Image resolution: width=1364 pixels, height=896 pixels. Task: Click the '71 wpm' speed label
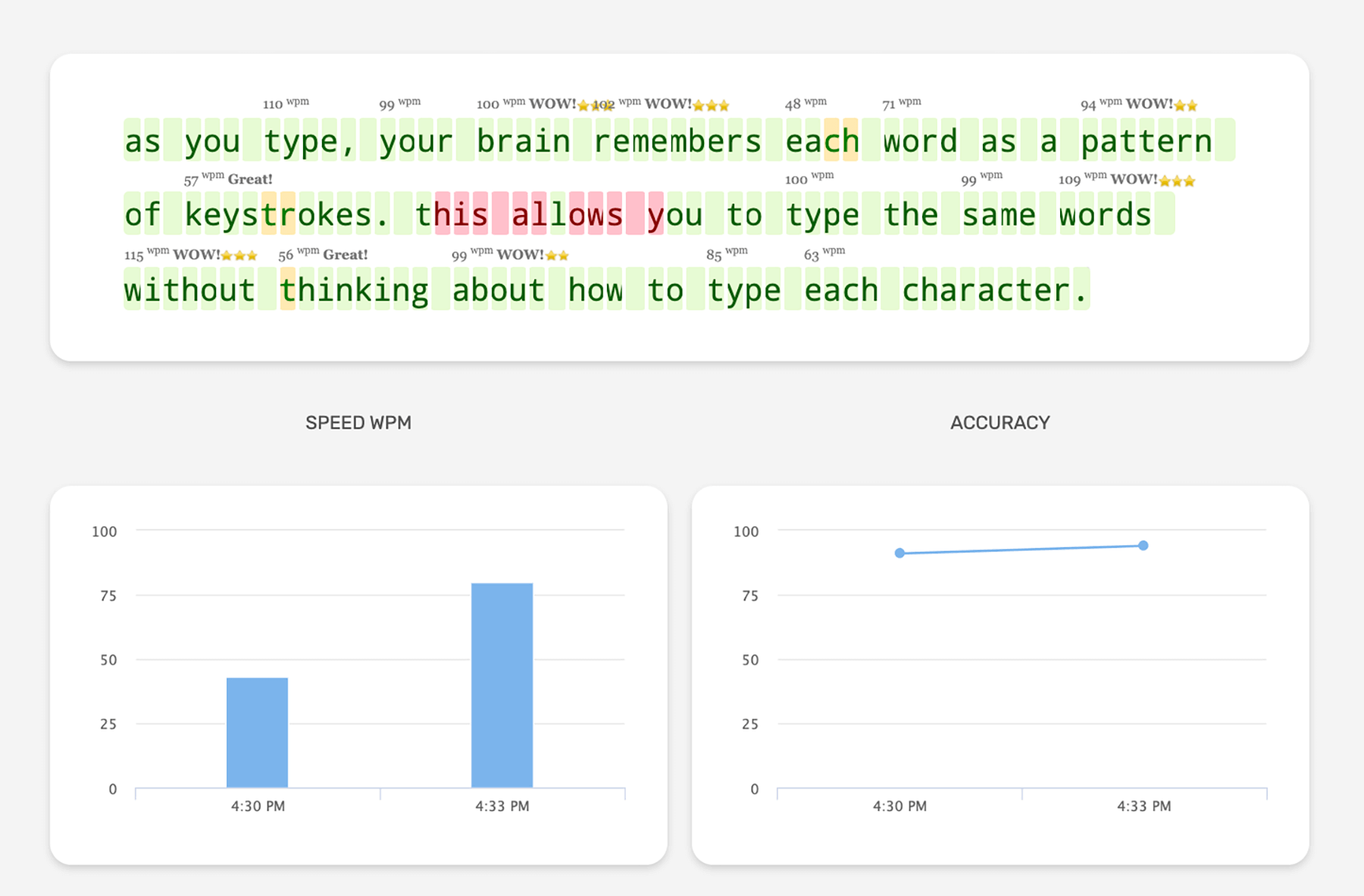[x=902, y=104]
